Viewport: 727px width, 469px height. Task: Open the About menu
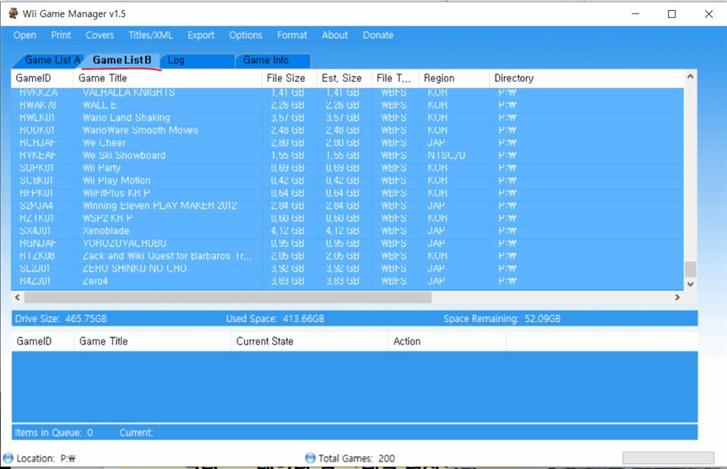pyautogui.click(x=335, y=35)
